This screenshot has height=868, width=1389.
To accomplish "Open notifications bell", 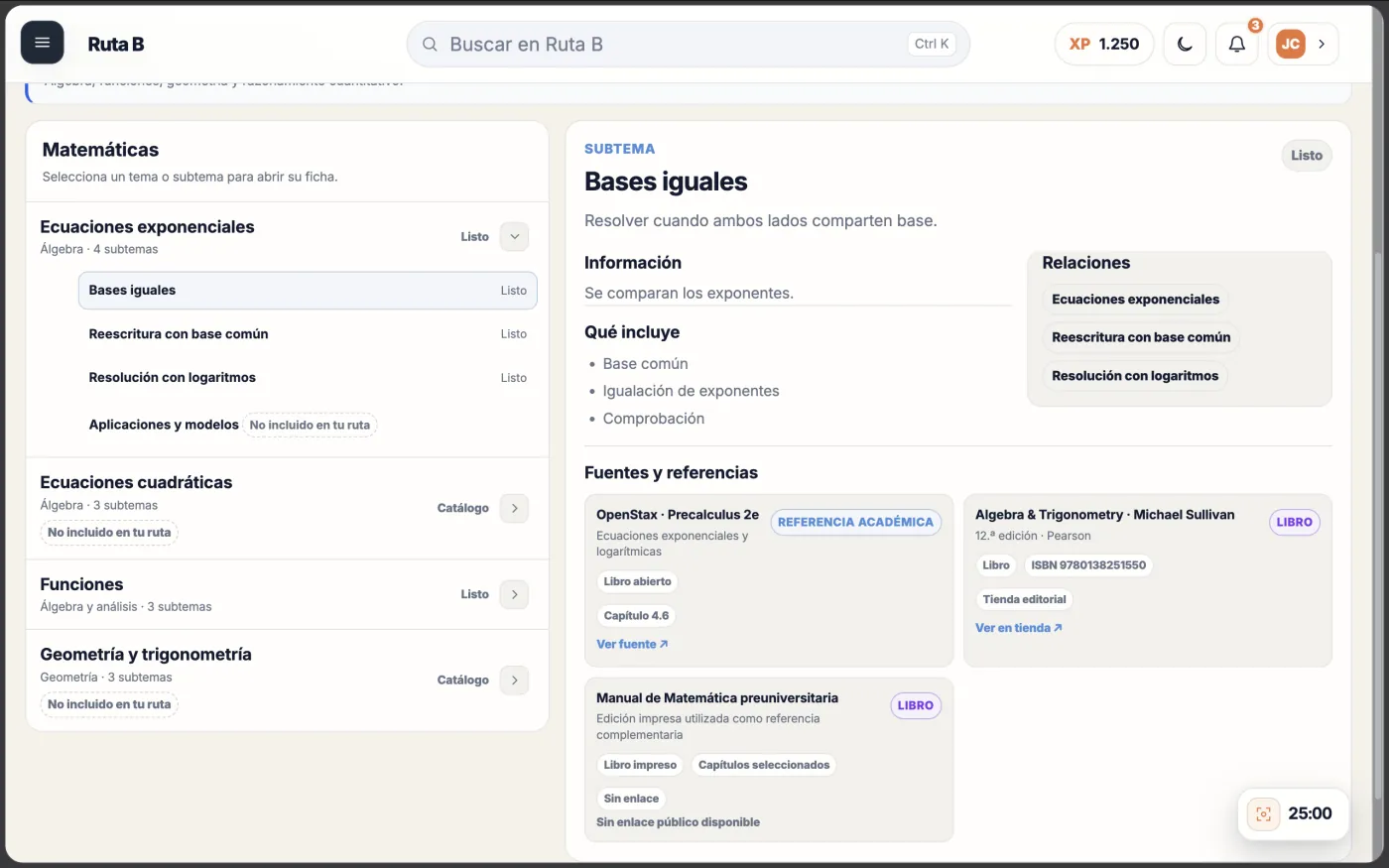I will (x=1237, y=44).
